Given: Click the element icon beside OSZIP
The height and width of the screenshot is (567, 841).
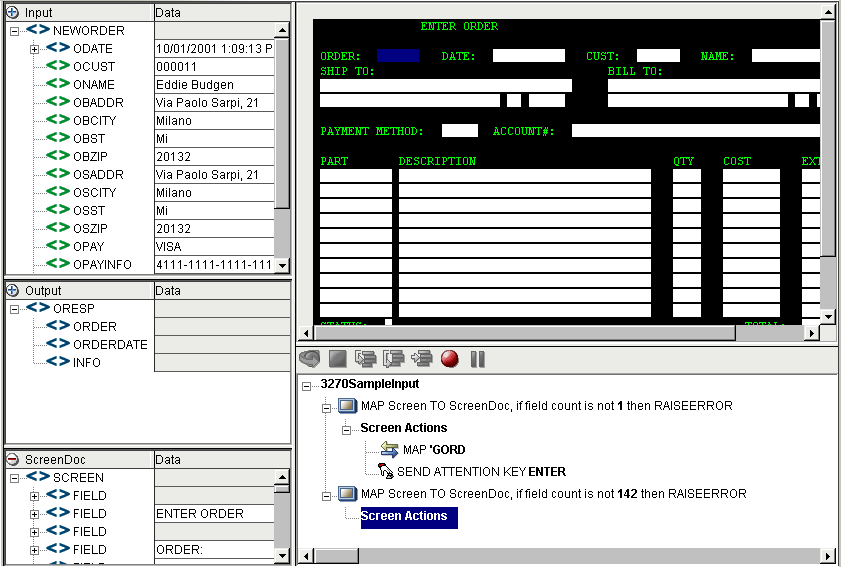Looking at the screenshot, I should [58, 228].
